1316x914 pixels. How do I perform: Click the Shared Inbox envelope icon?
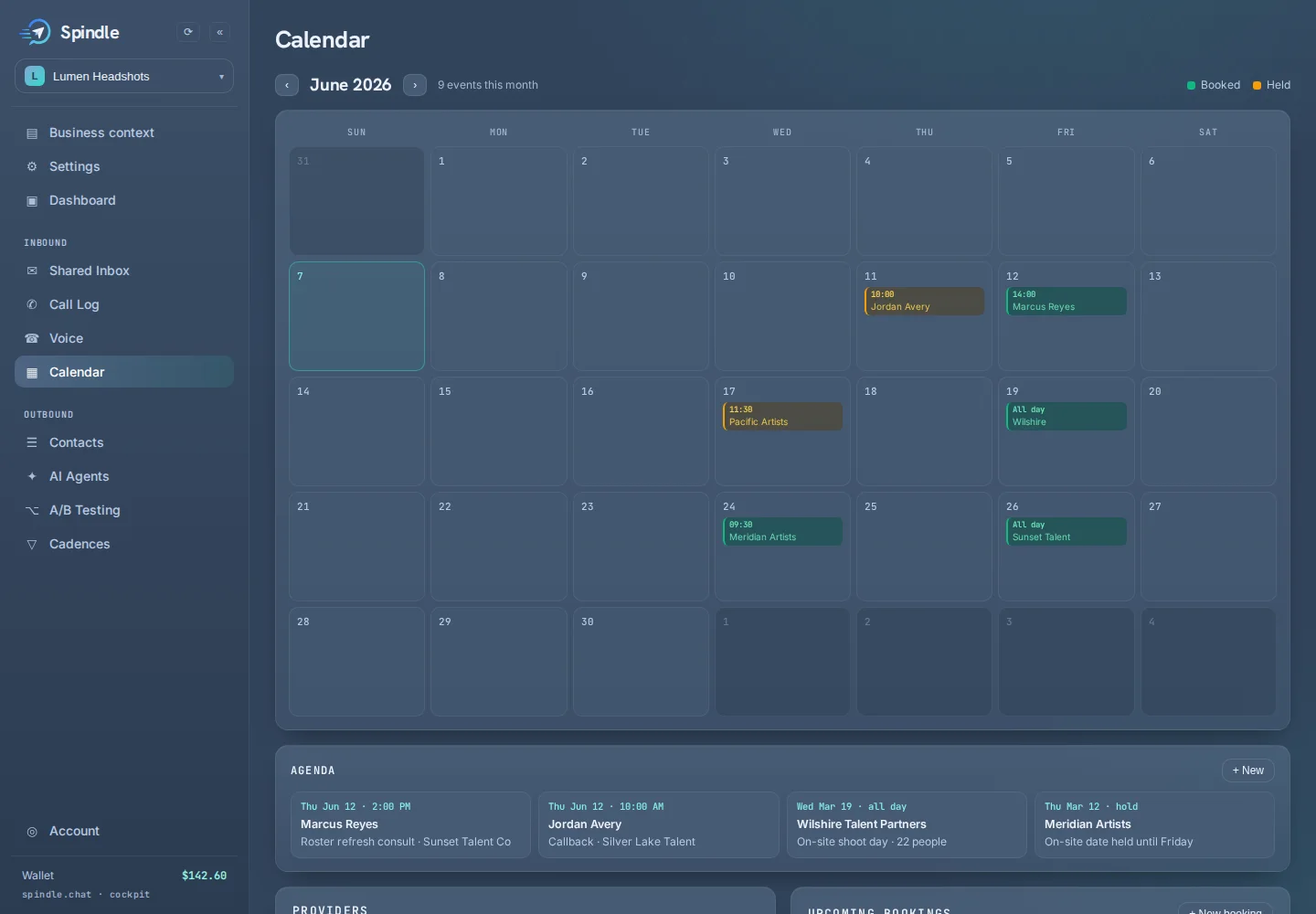point(32,271)
